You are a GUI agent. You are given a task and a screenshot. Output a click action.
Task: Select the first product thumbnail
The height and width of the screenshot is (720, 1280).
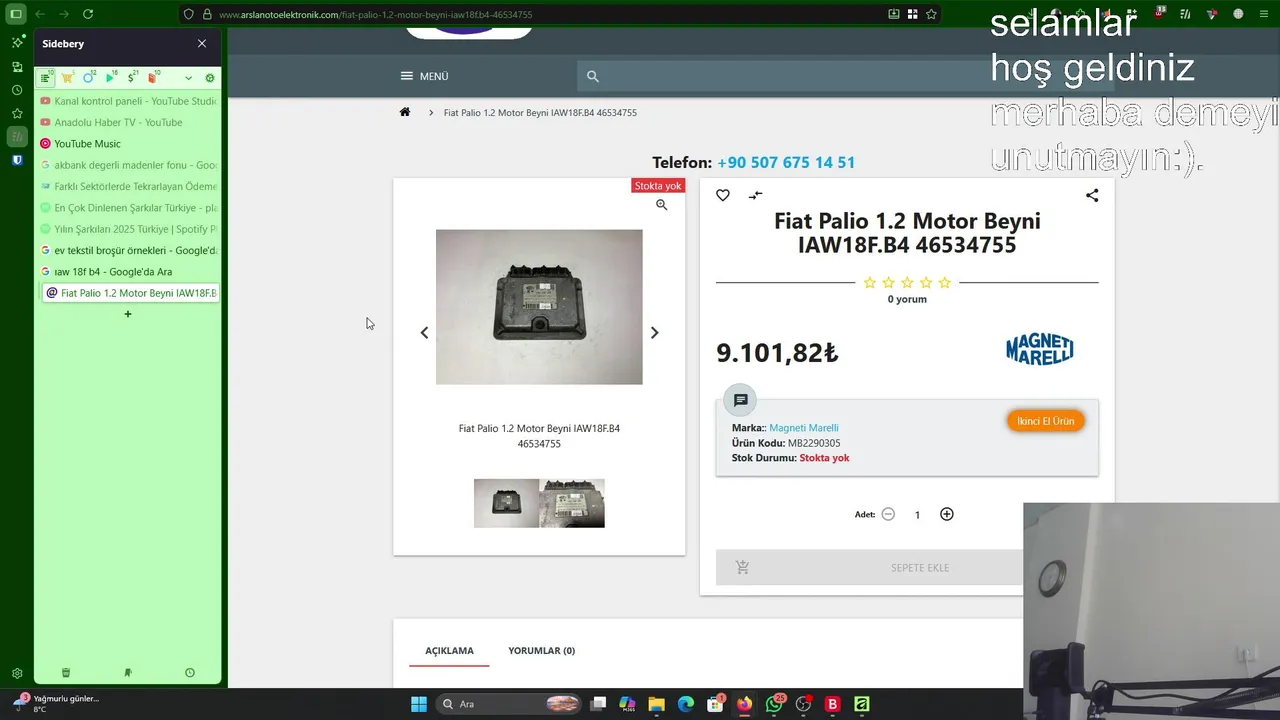506,503
